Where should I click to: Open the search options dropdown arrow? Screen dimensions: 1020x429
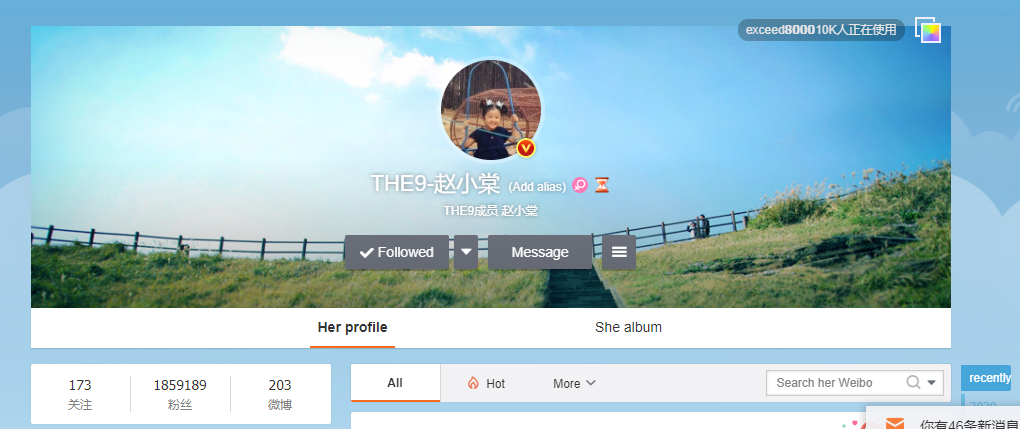tap(932, 383)
